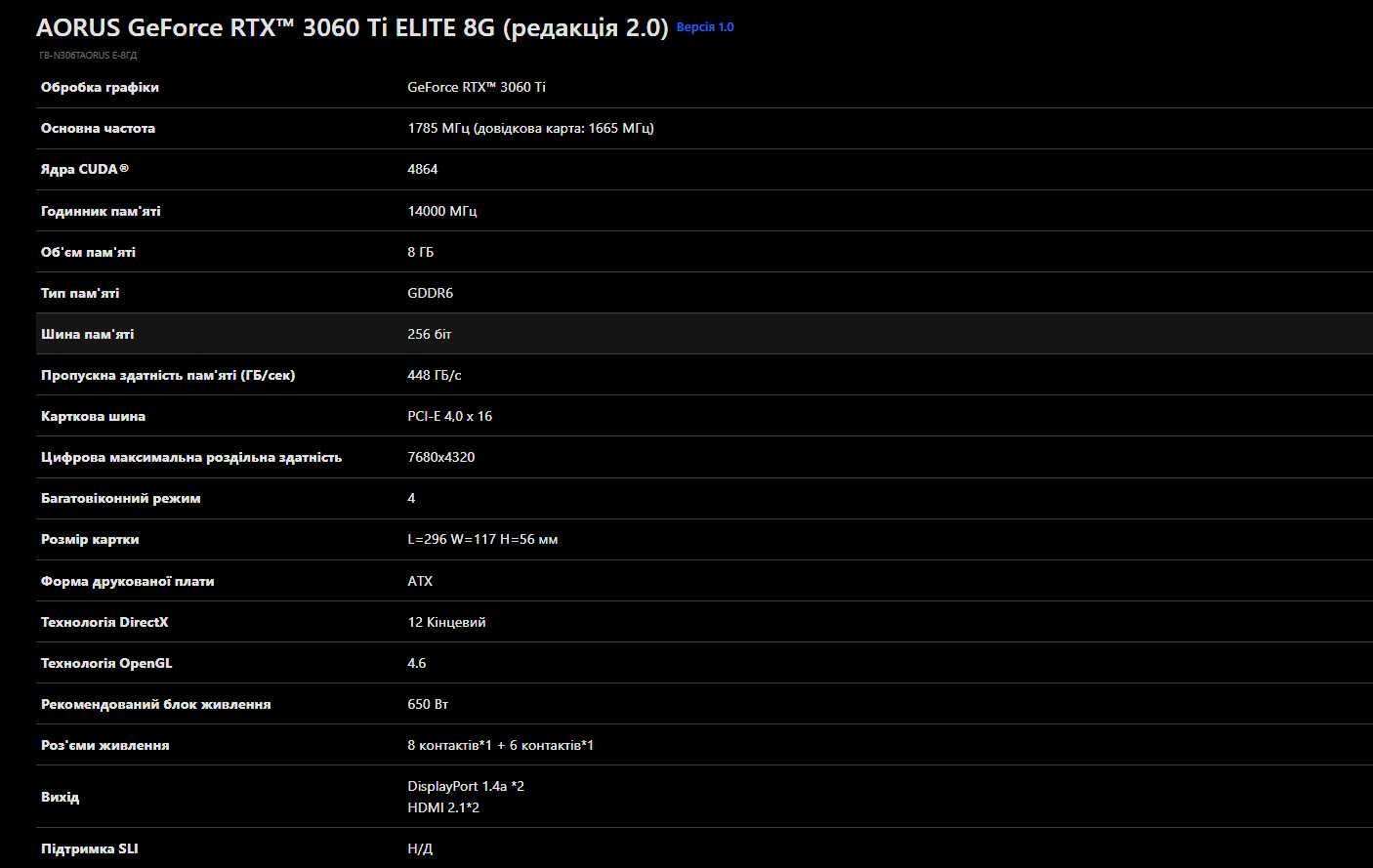The height and width of the screenshot is (868, 1373).
Task: Click the 'Підтримка SLI' label
Action: (x=90, y=848)
